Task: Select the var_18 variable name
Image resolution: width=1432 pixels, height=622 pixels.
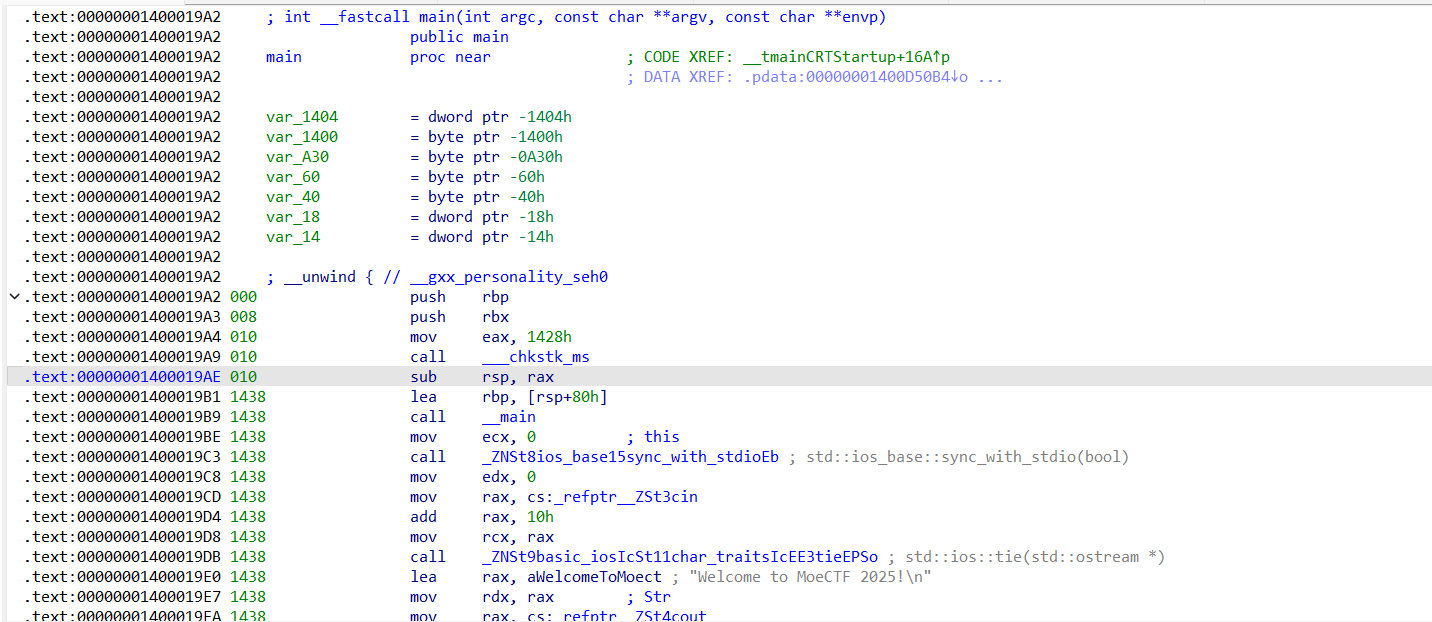Action: tap(293, 217)
